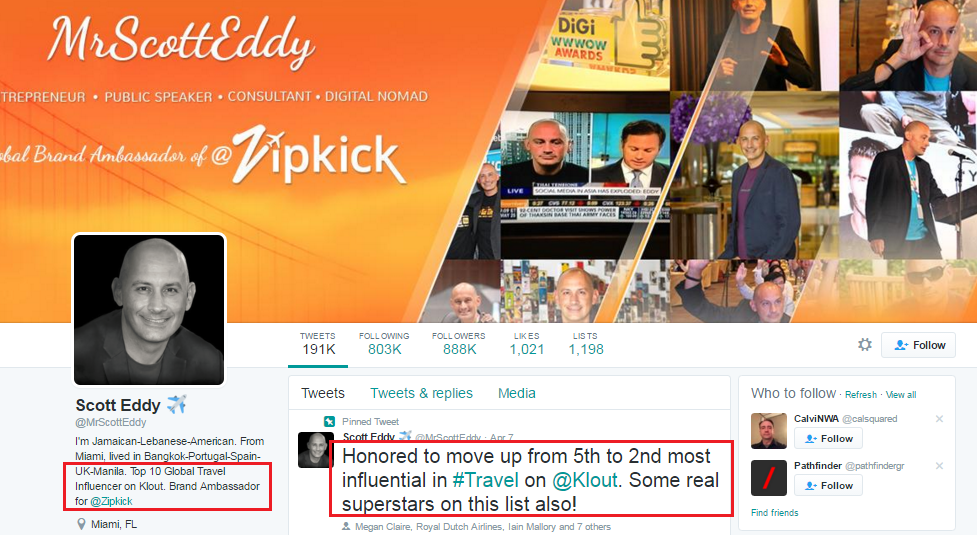Refresh the Who to follow suggestions
This screenshot has width=977, height=535.
(860, 395)
